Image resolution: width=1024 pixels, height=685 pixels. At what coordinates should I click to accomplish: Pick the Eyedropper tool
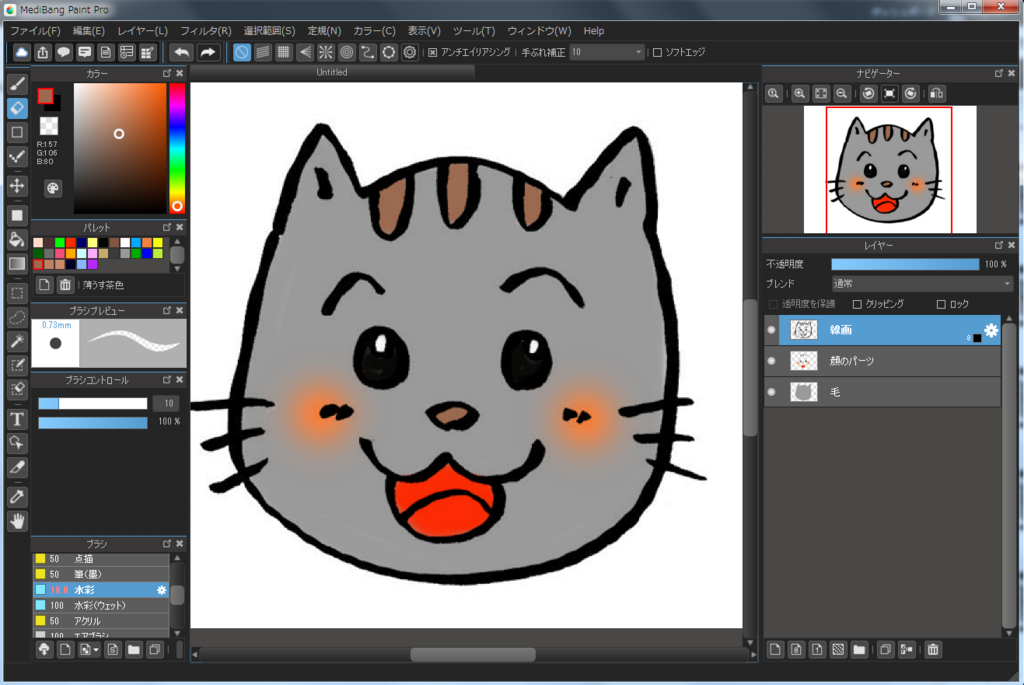[x=18, y=497]
